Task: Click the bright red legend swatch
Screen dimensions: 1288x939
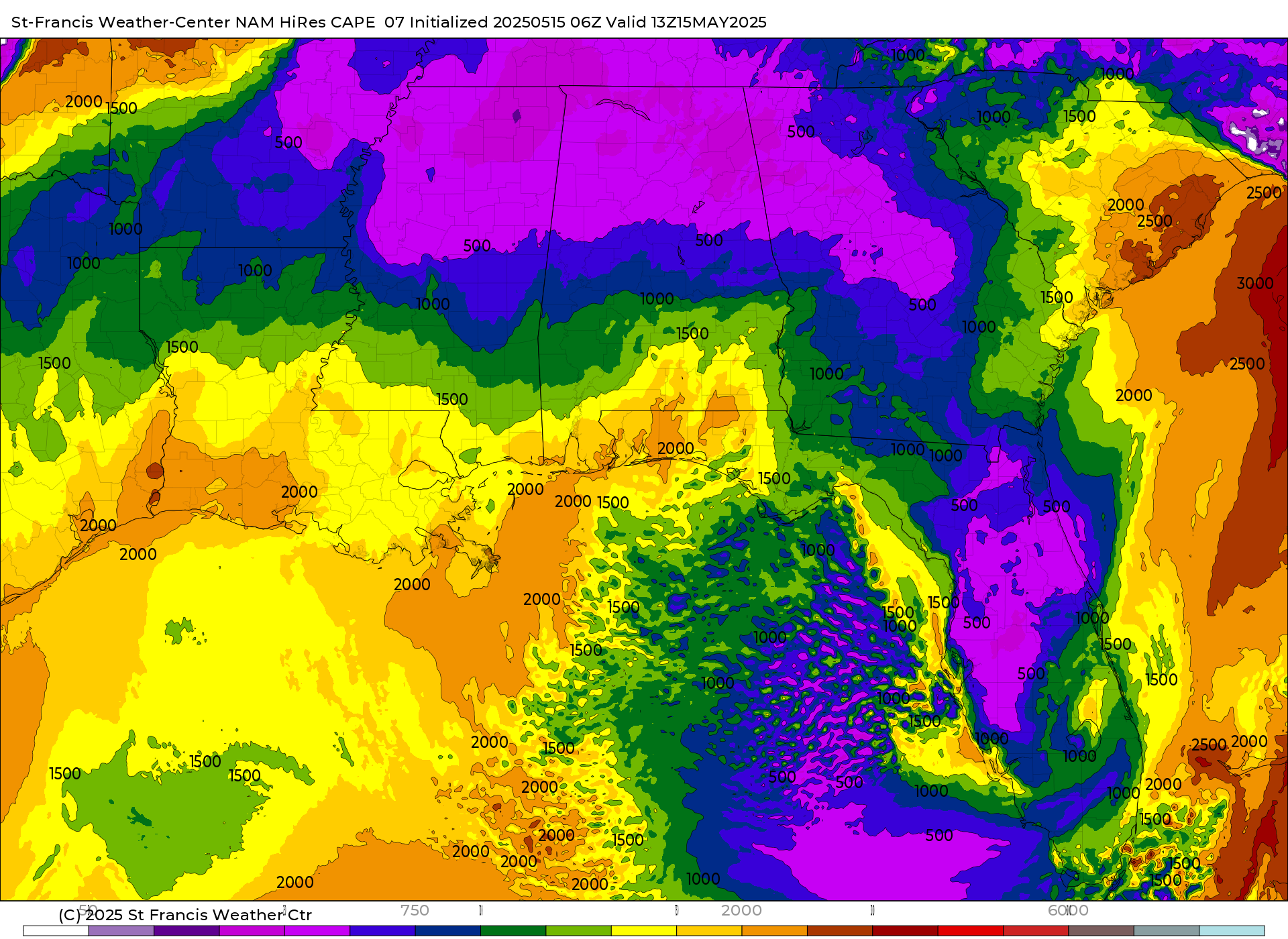Action: 970,931
